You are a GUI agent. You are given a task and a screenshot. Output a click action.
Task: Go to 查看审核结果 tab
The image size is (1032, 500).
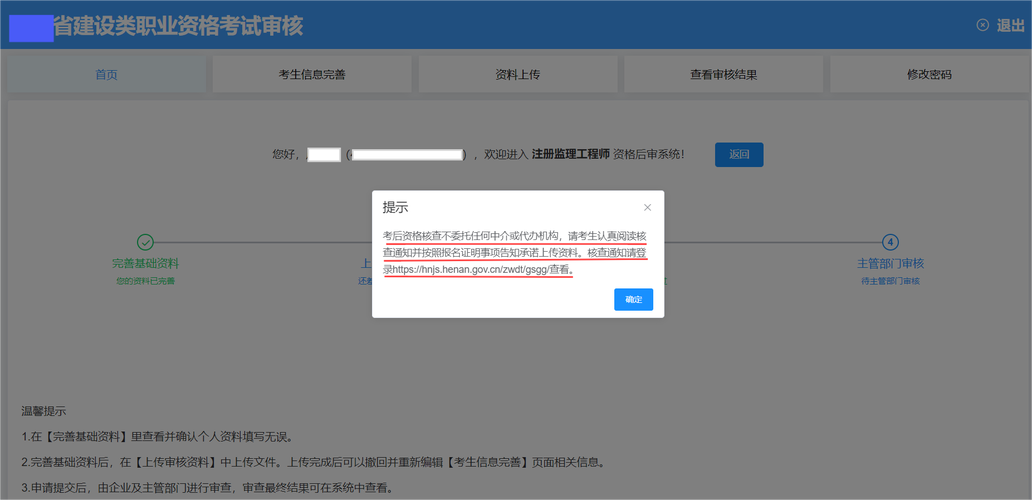723,74
